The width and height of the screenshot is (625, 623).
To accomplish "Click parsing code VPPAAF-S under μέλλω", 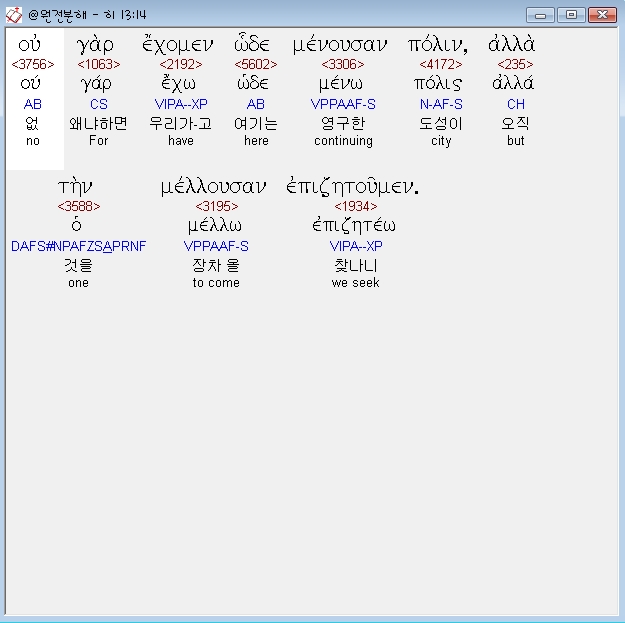I will click(x=216, y=246).
